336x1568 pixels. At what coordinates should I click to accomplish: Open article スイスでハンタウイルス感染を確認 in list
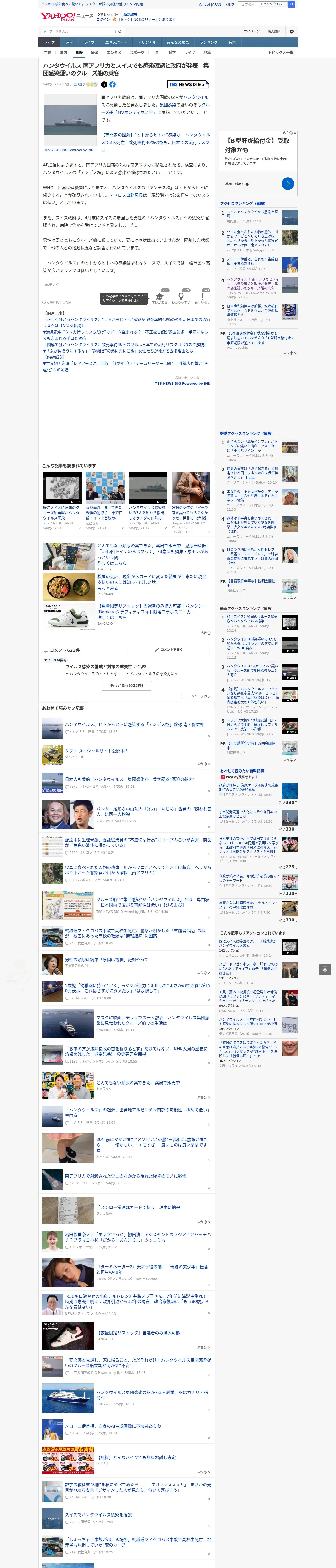click(x=98, y=1514)
